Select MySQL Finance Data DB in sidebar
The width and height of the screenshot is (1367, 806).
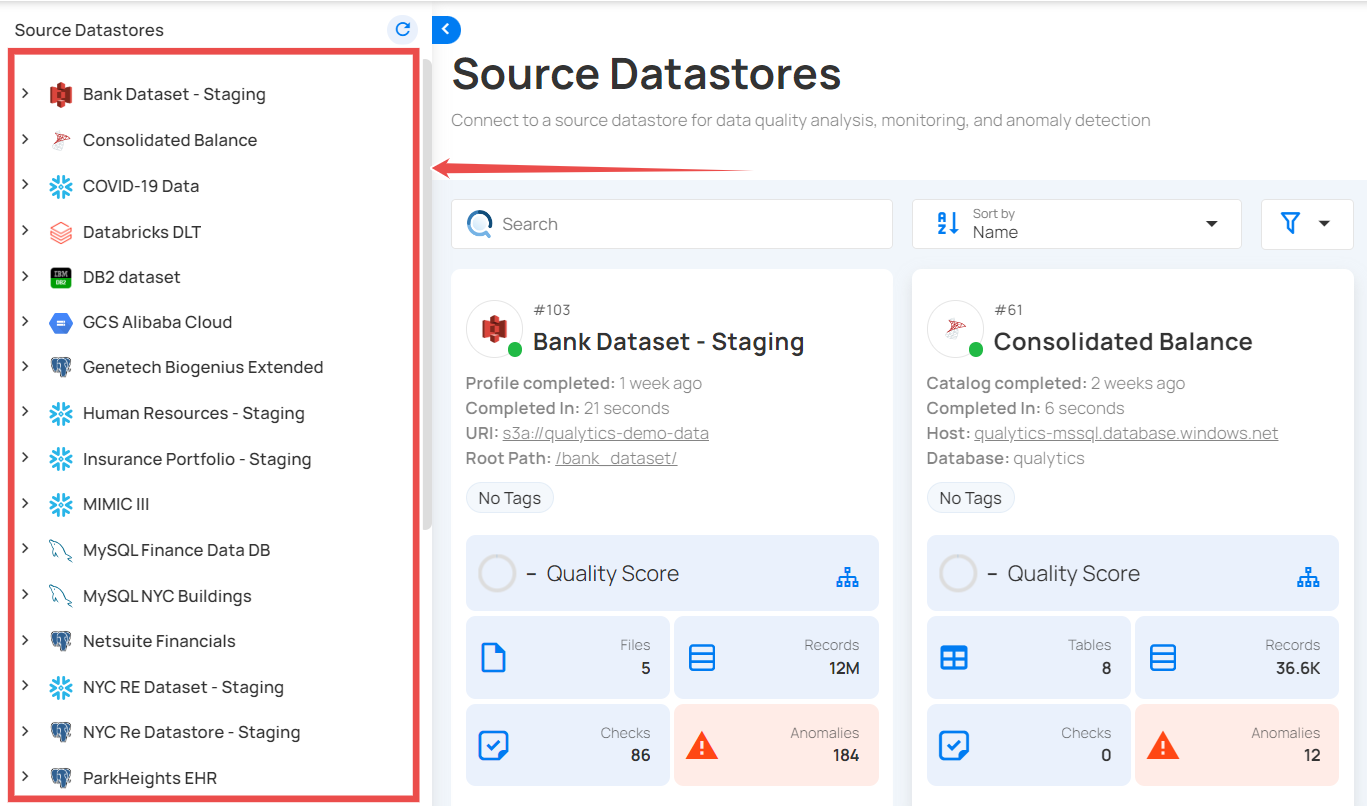tap(177, 550)
